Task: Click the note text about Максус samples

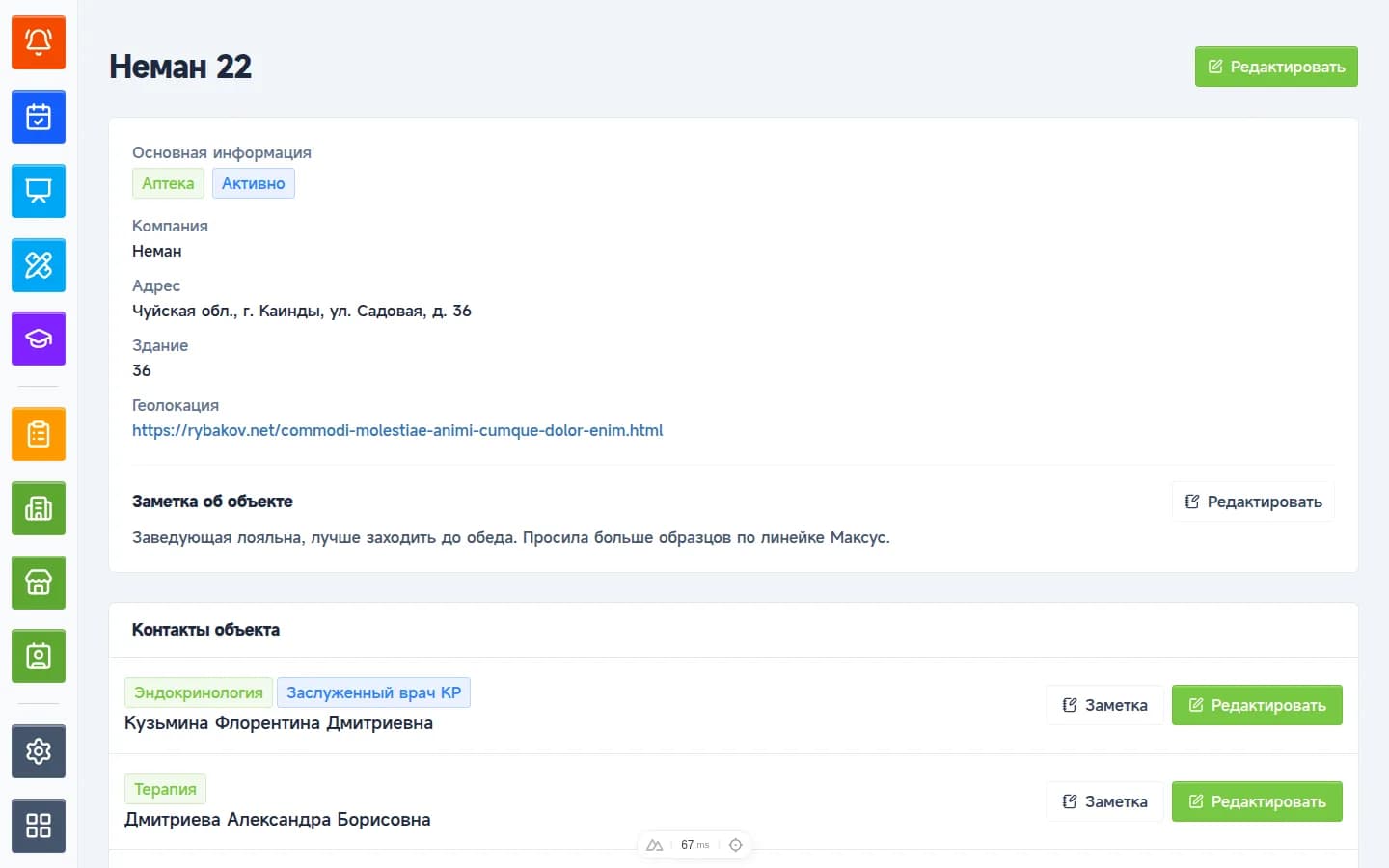Action: (x=511, y=537)
